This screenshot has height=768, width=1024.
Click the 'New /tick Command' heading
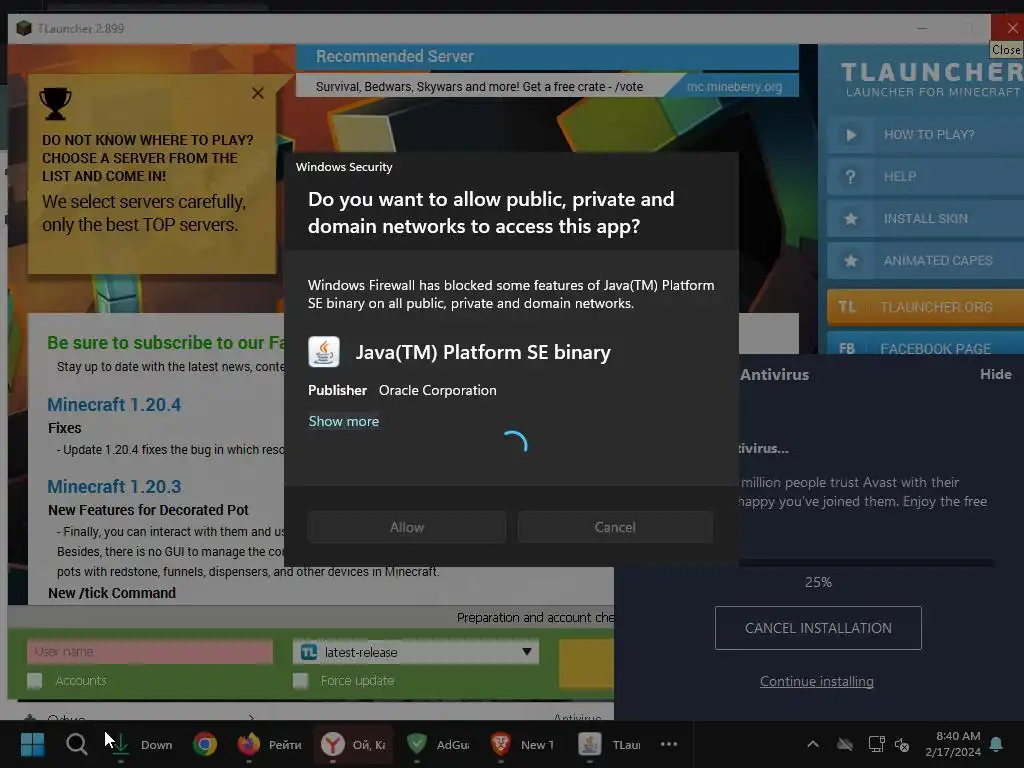pos(112,593)
